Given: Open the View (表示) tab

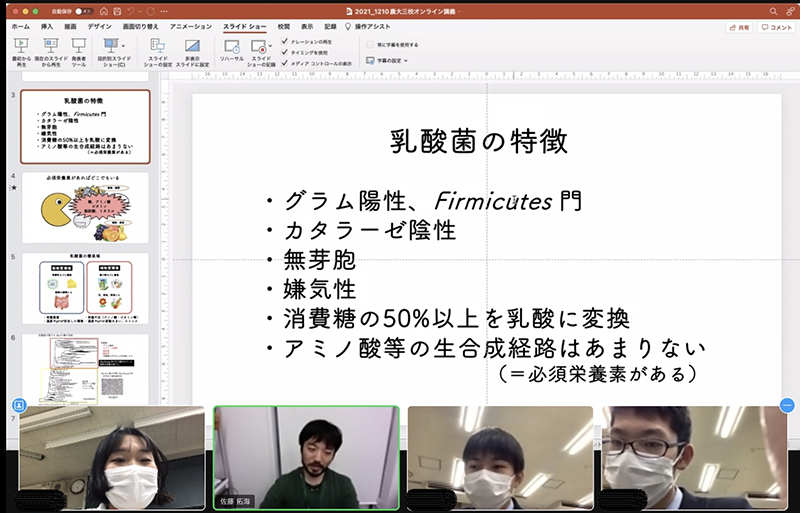Looking at the screenshot, I should (x=307, y=26).
